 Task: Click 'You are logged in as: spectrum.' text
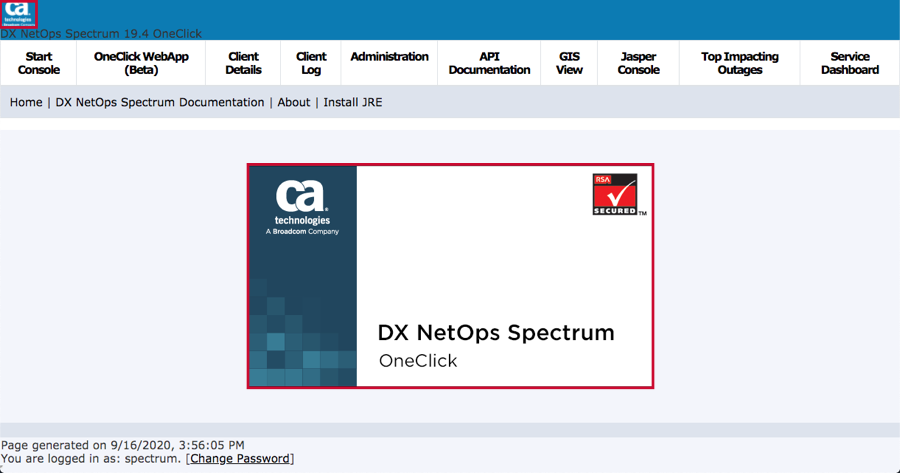tap(91, 459)
